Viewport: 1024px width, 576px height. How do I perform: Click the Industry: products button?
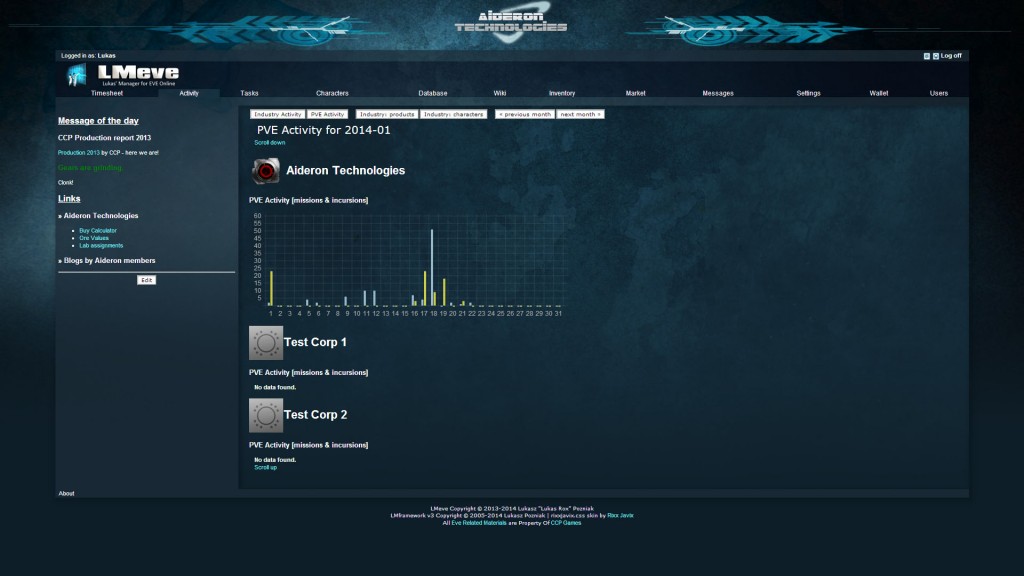click(387, 114)
